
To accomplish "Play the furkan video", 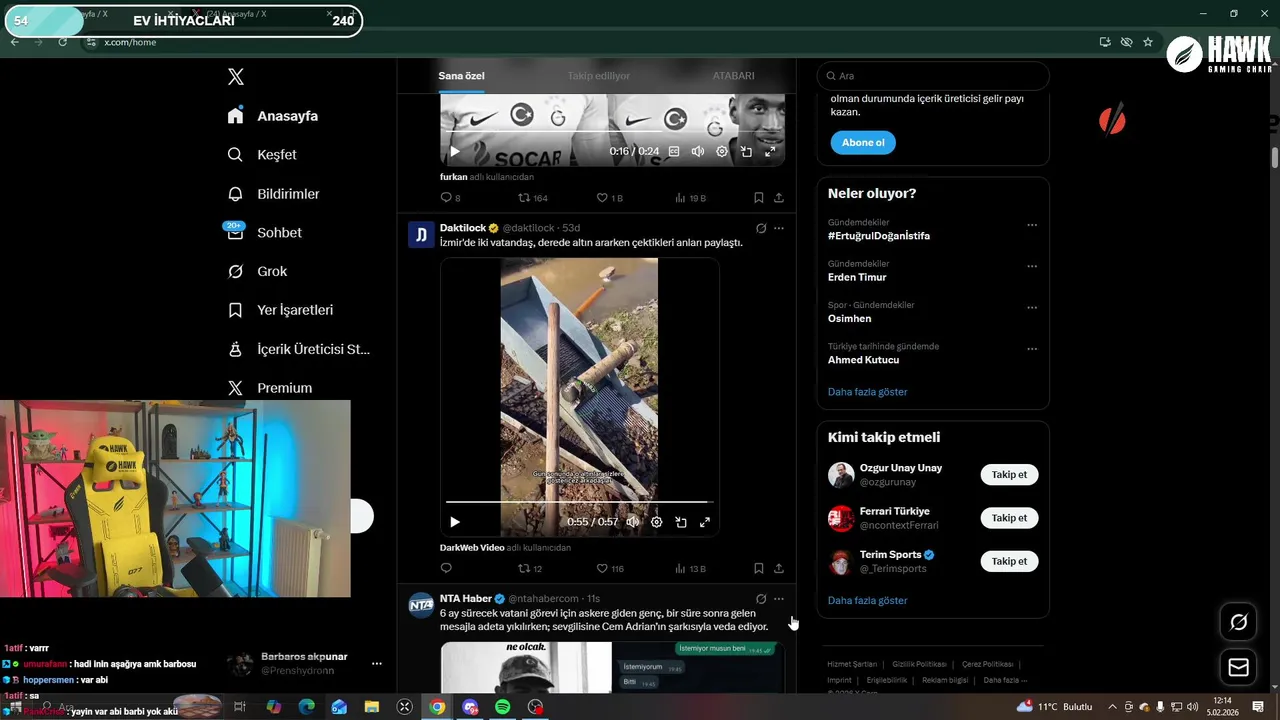I will [x=455, y=152].
